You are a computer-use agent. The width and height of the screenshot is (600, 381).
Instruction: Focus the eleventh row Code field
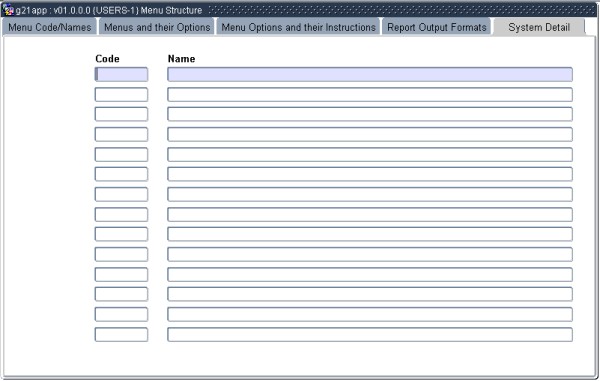coord(121,275)
